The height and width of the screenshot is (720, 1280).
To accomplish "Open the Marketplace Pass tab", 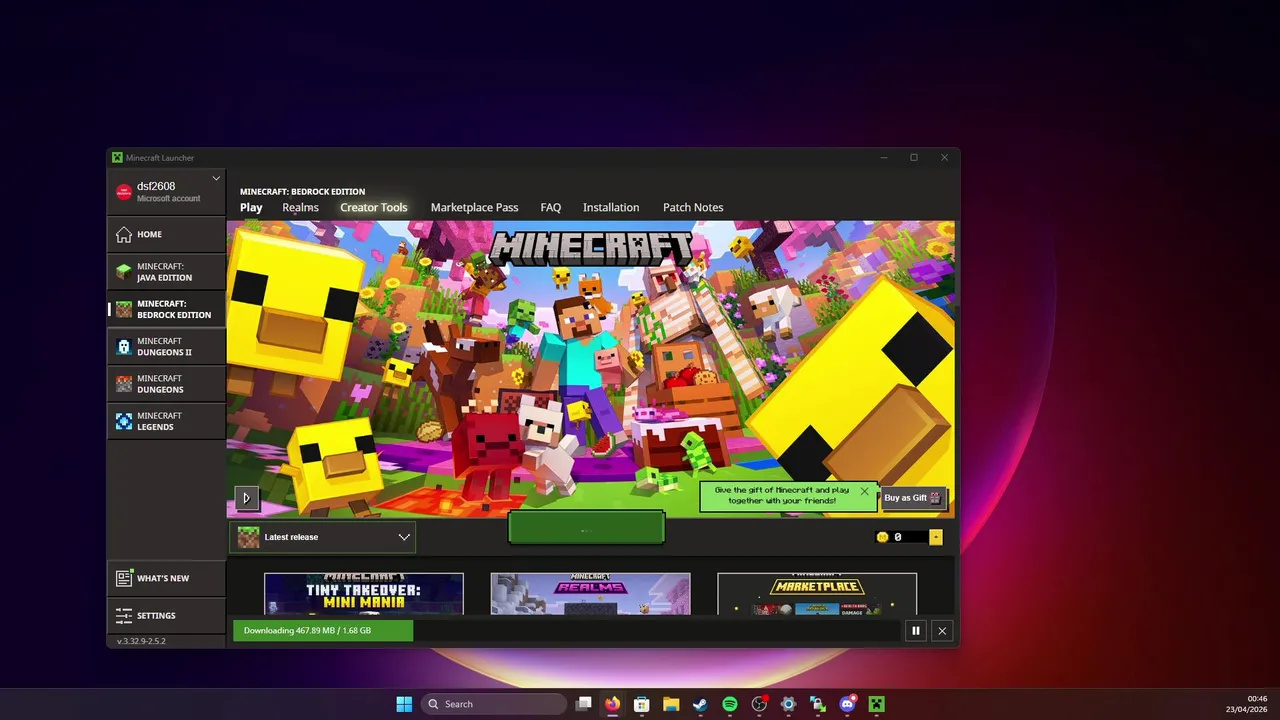I will 474,207.
